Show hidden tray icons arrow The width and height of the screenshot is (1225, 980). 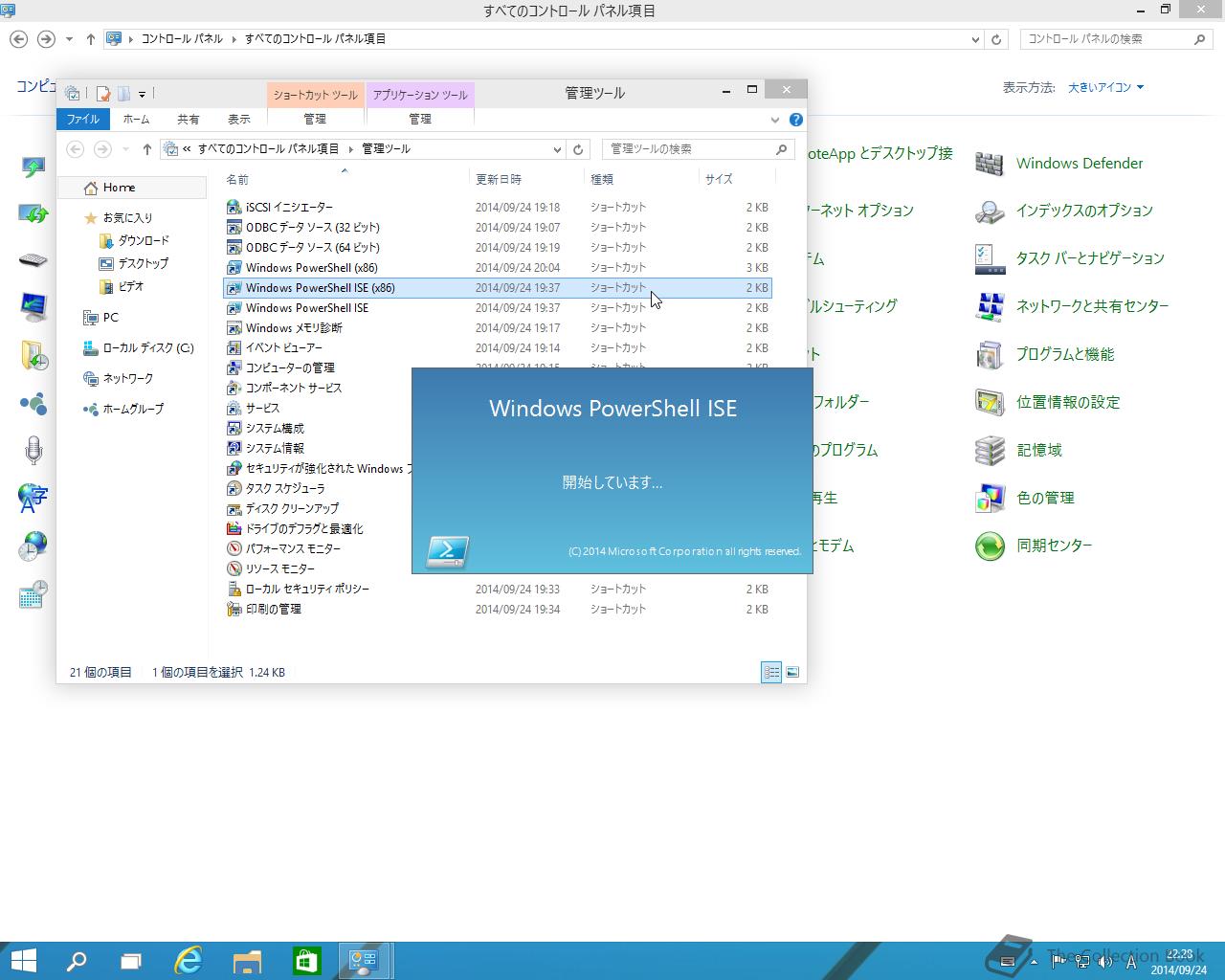pos(1033,962)
